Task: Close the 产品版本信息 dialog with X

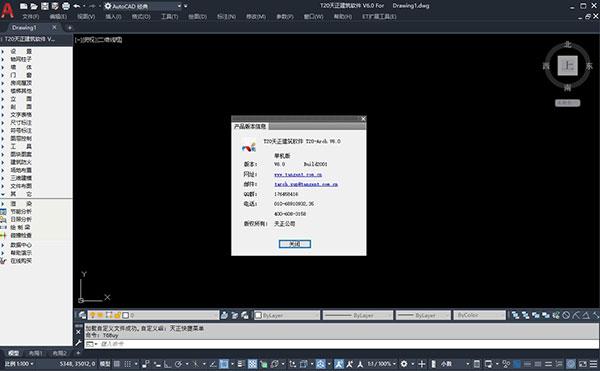Action: pyautogui.click(x=363, y=119)
